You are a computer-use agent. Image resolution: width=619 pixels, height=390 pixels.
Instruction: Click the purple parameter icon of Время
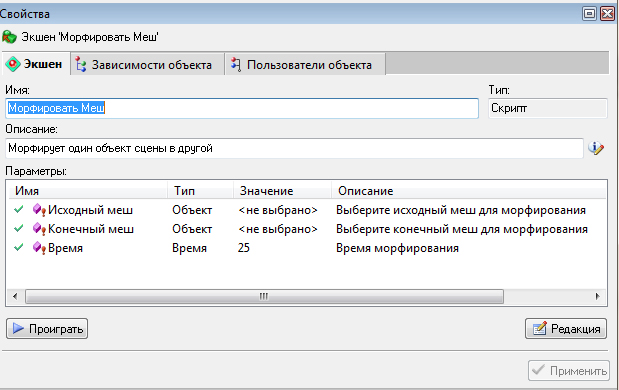39,248
